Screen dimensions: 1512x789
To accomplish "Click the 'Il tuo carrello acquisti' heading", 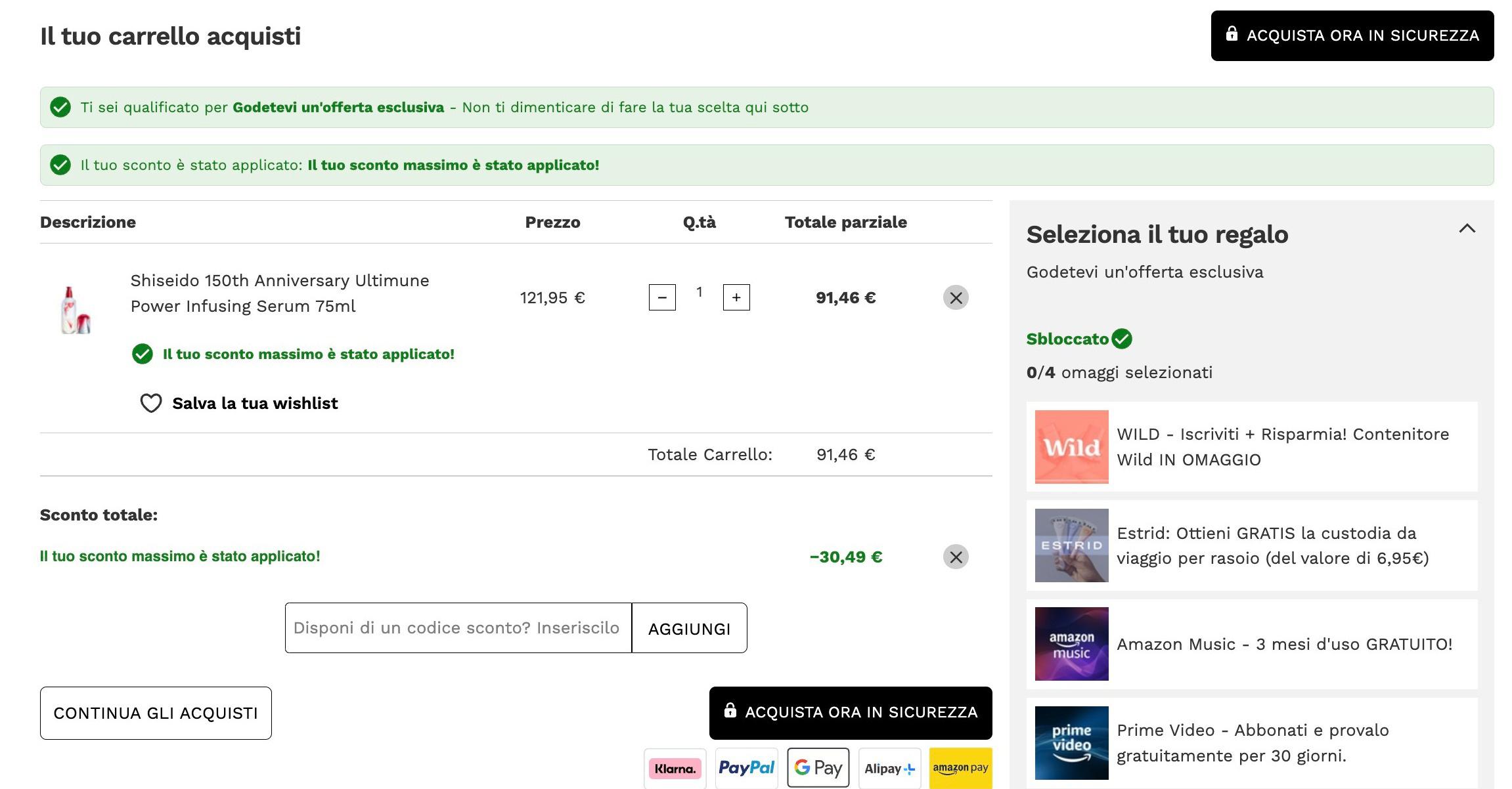I will [171, 36].
